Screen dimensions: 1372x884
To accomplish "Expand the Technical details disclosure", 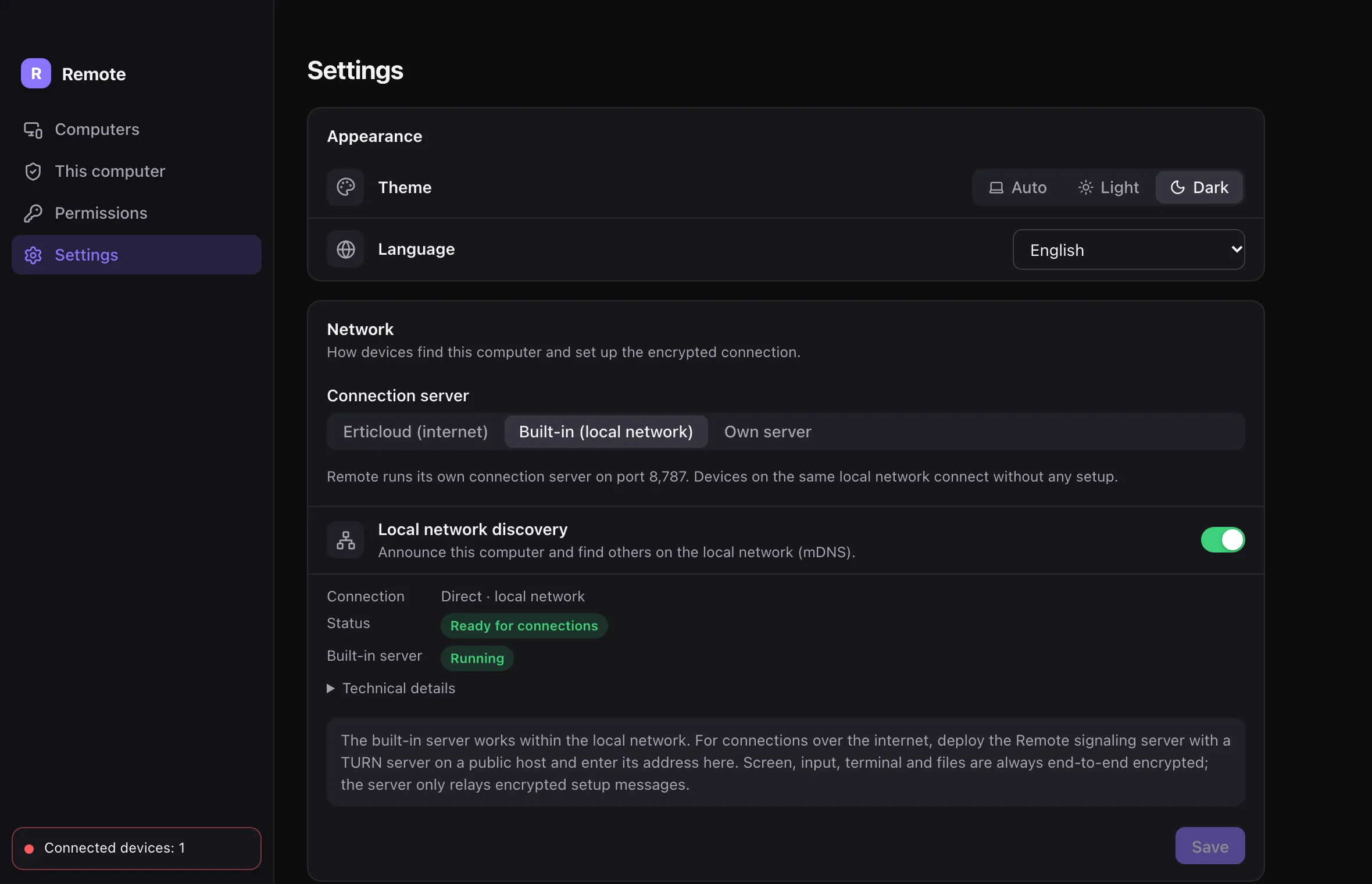I will [391, 688].
